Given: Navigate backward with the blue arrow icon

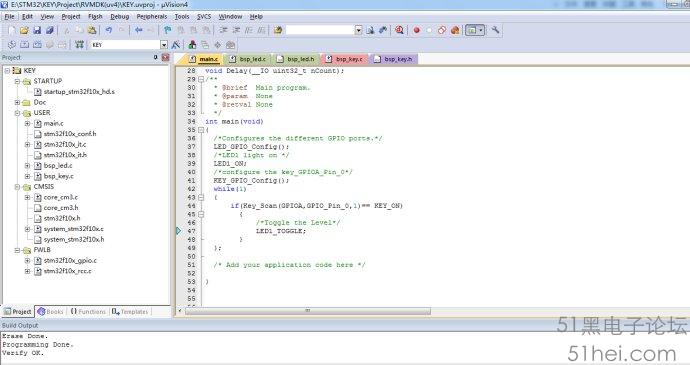Looking at the screenshot, I should 139,30.
